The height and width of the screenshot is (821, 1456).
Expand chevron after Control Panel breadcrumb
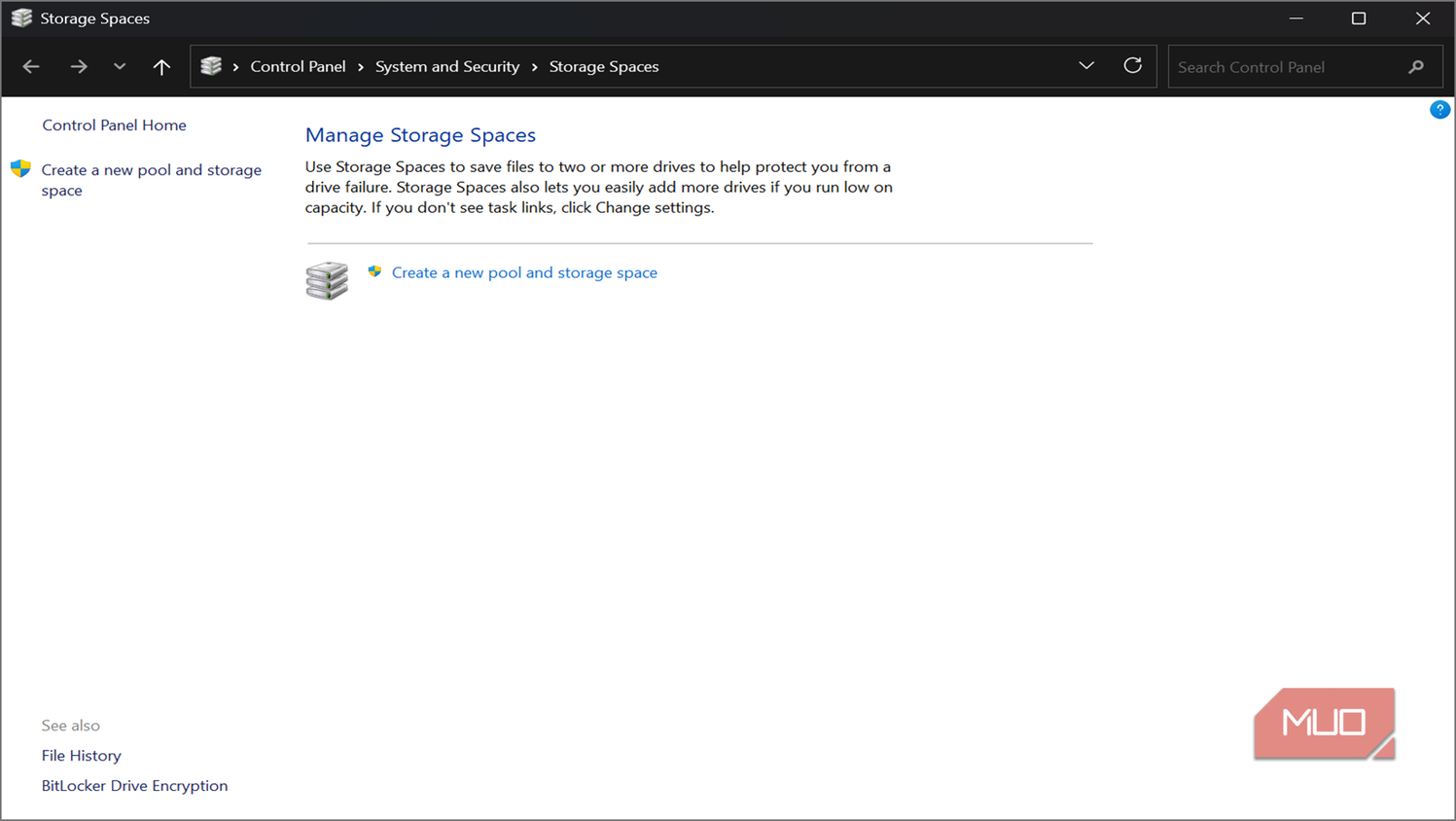(361, 67)
